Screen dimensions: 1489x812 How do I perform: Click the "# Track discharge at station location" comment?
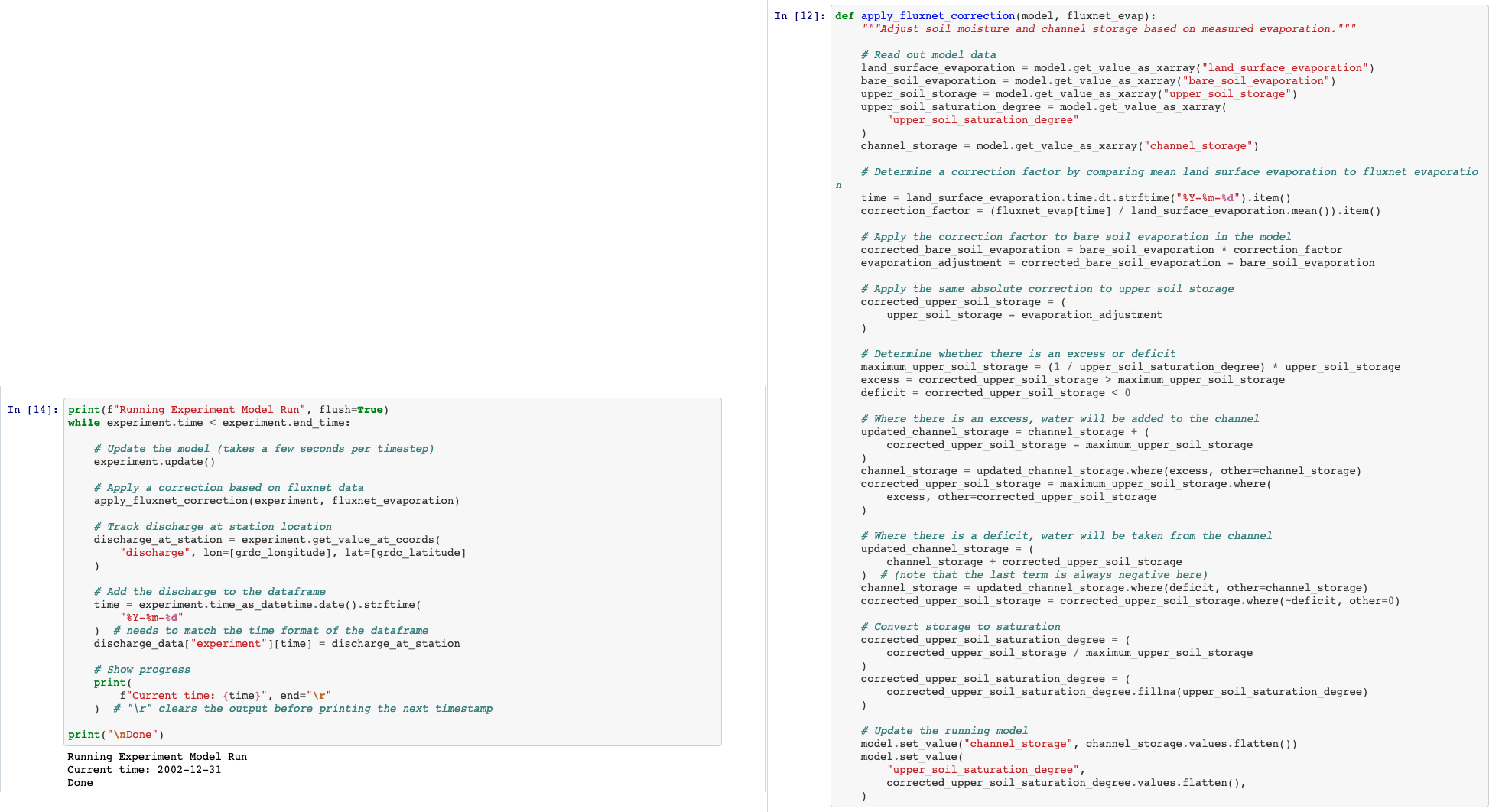(x=213, y=527)
